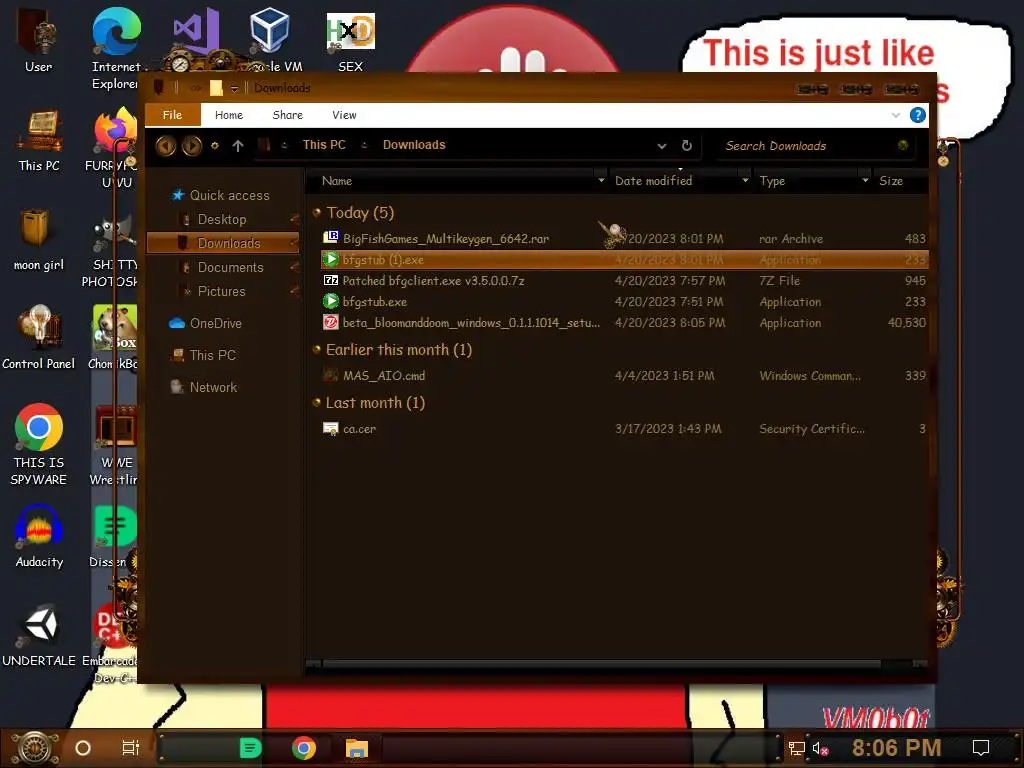
Task: Open the Internet Explorer desktop shortcut
Action: tap(116, 49)
